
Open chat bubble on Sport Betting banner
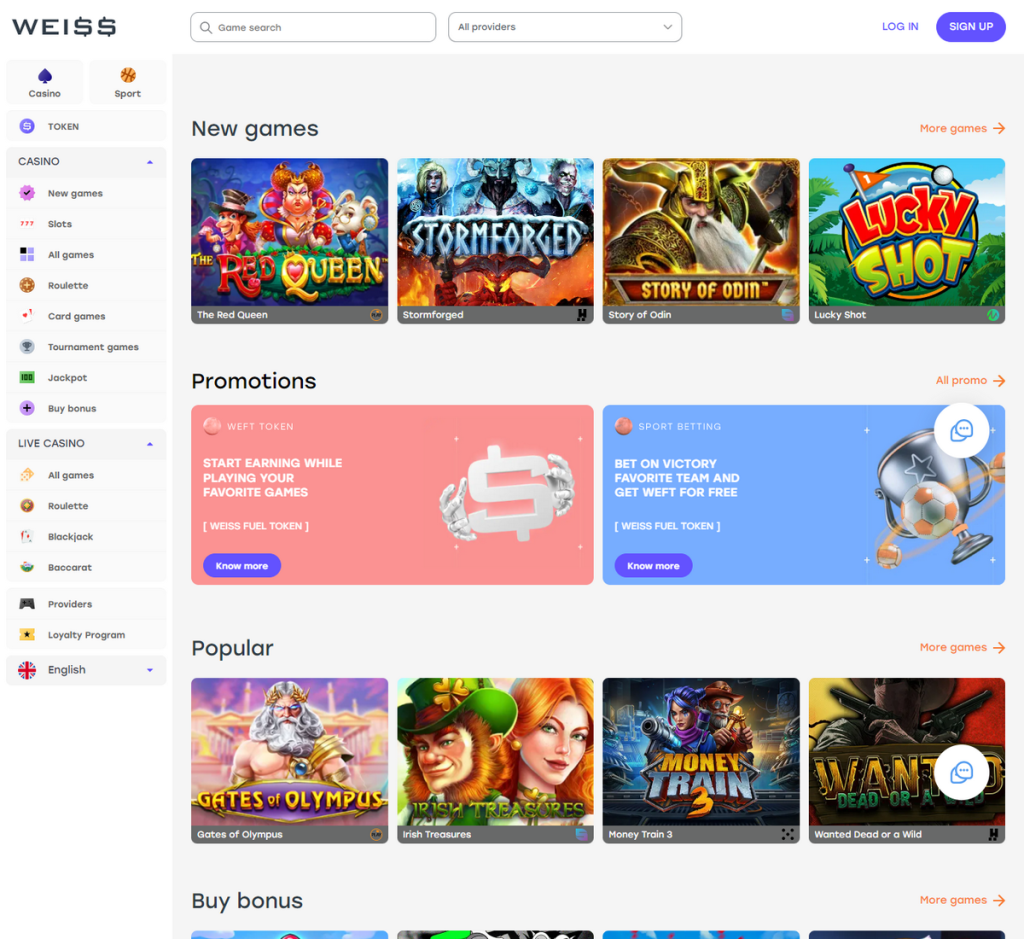pyautogui.click(x=961, y=430)
